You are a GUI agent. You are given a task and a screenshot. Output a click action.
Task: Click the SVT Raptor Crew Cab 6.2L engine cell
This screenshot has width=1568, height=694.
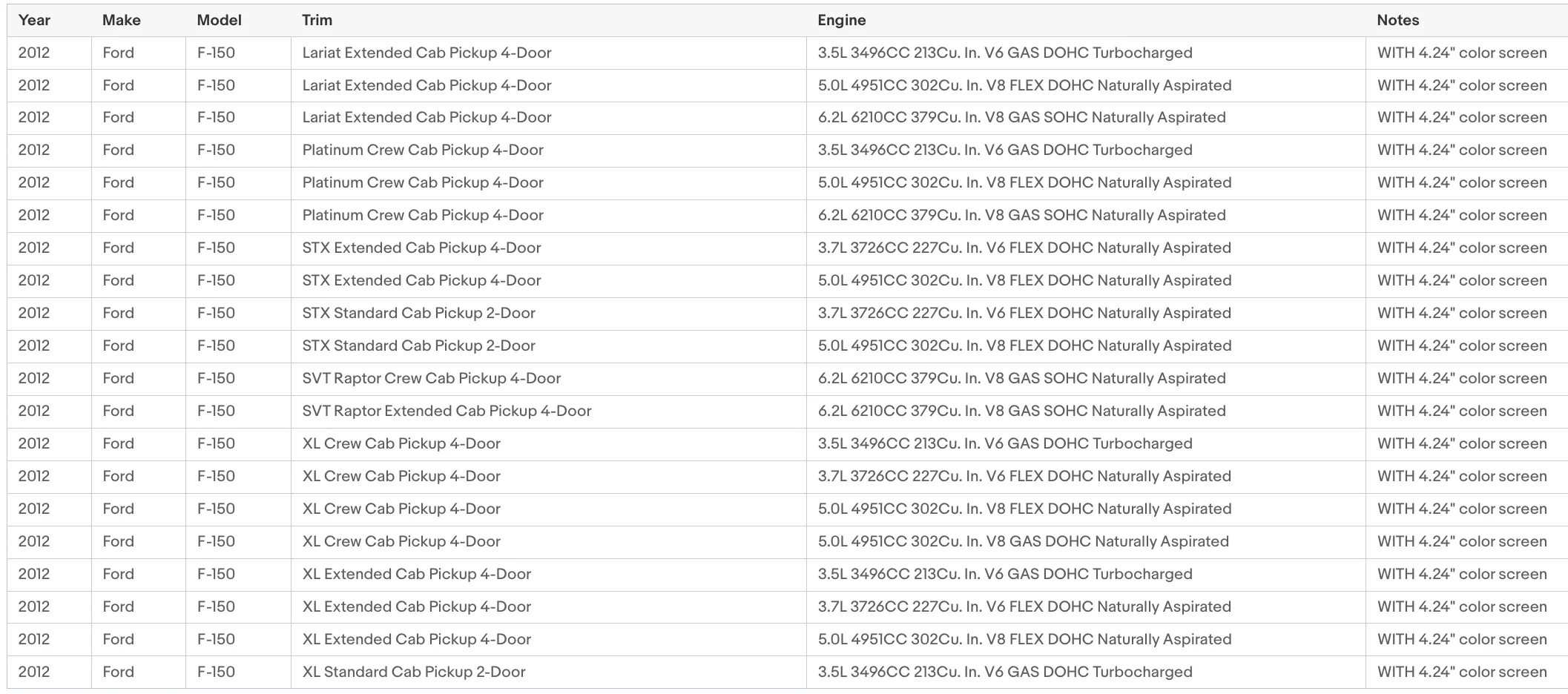(1086, 379)
